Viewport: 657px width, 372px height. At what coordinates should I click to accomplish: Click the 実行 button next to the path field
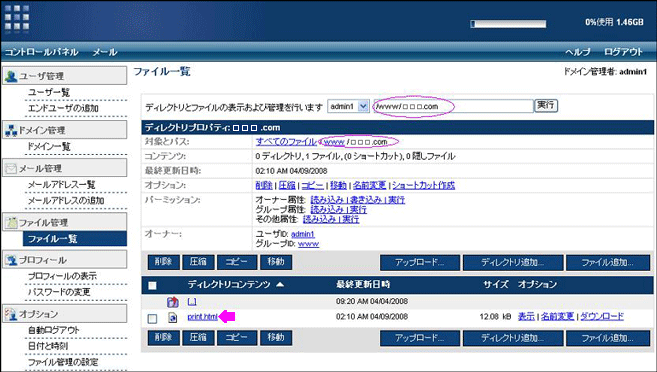point(546,106)
